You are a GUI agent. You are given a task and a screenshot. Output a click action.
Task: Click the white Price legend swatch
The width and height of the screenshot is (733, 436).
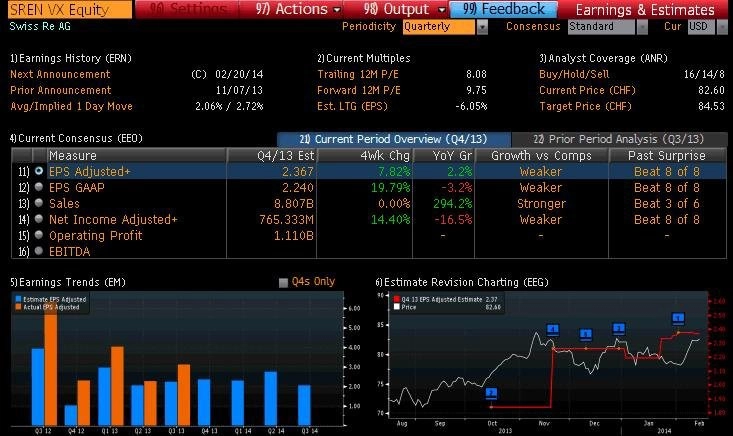[x=397, y=307]
